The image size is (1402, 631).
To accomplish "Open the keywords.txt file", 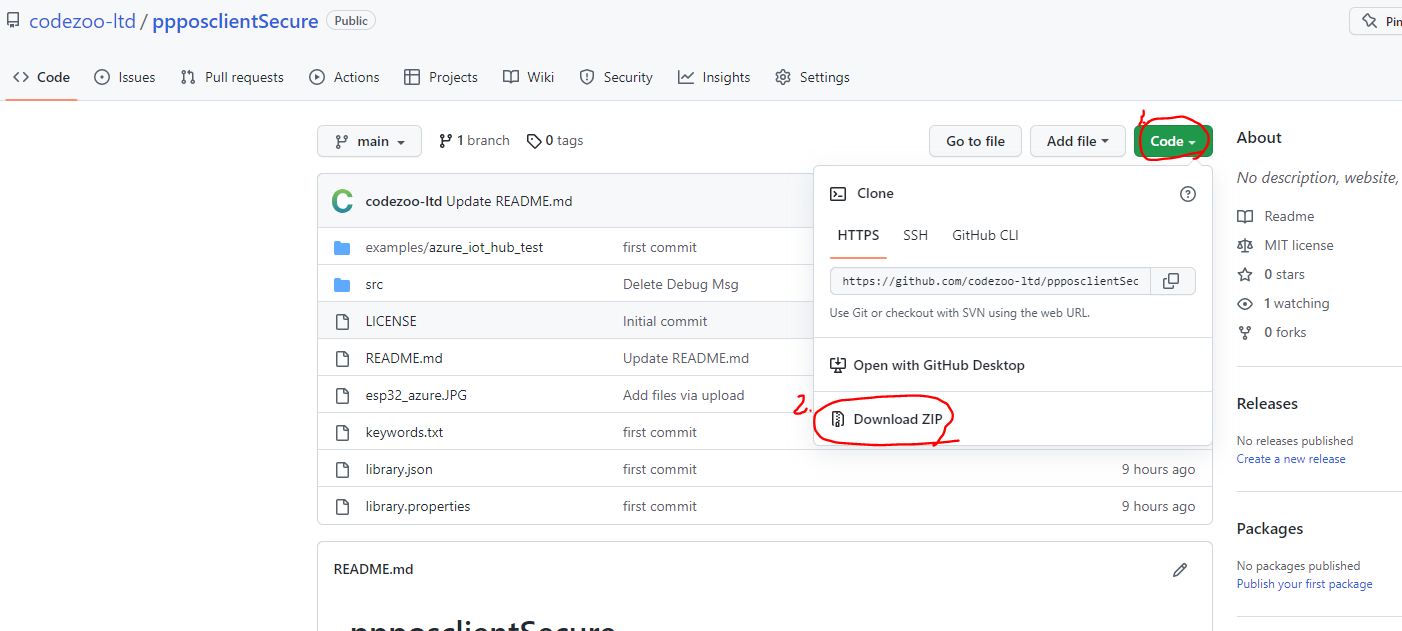I will 404,432.
